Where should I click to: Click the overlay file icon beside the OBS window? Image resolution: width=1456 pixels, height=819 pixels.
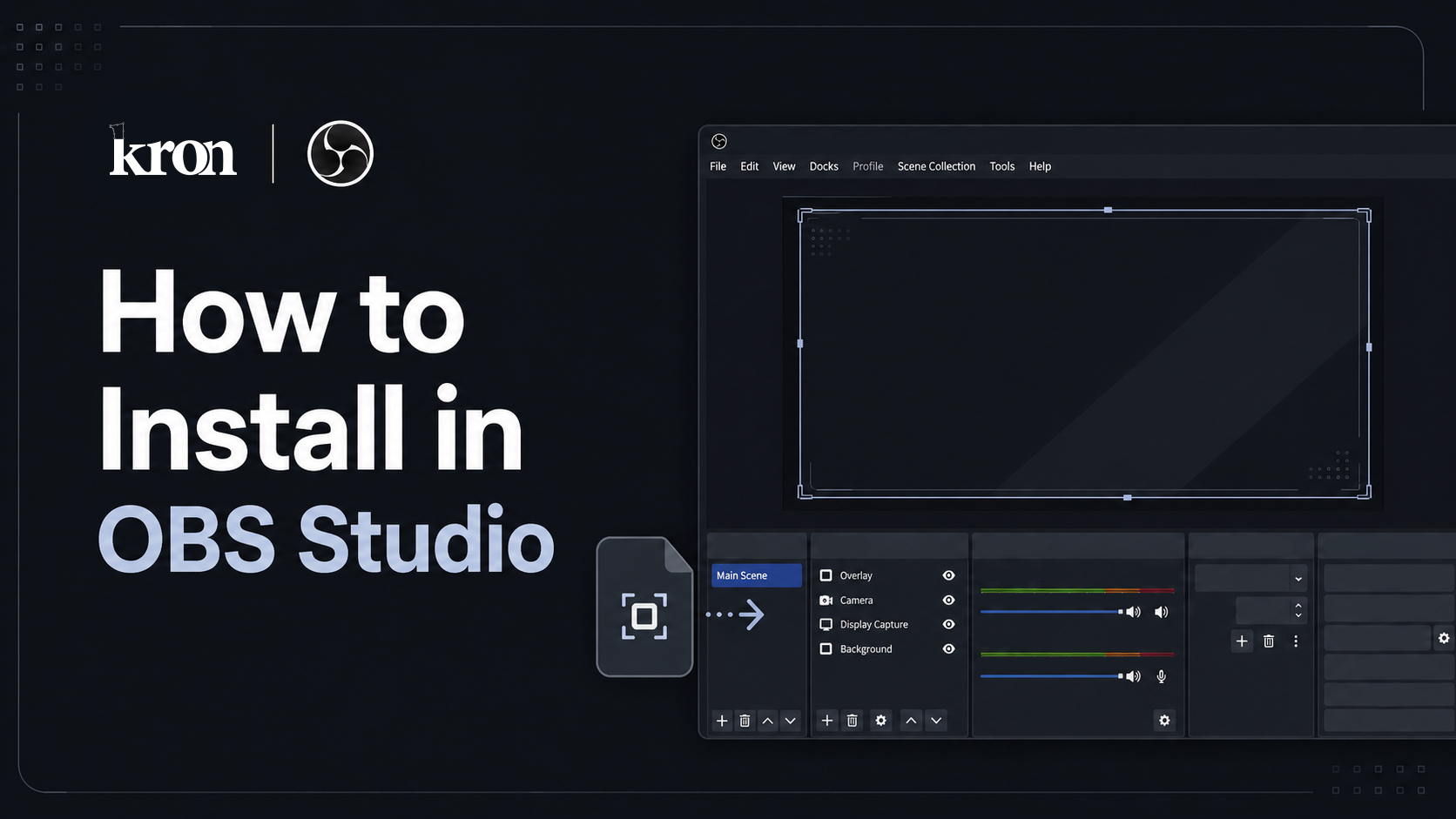pyautogui.click(x=644, y=607)
